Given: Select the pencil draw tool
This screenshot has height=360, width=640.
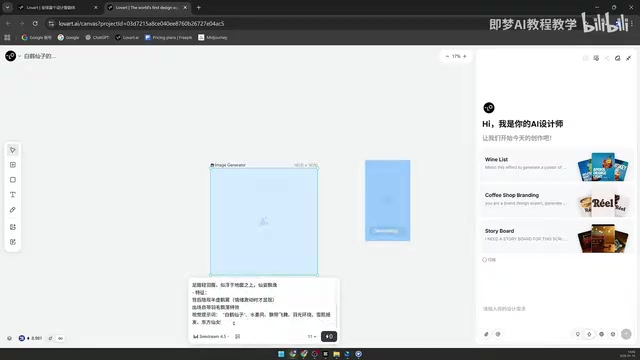Looking at the screenshot, I should 13,210.
